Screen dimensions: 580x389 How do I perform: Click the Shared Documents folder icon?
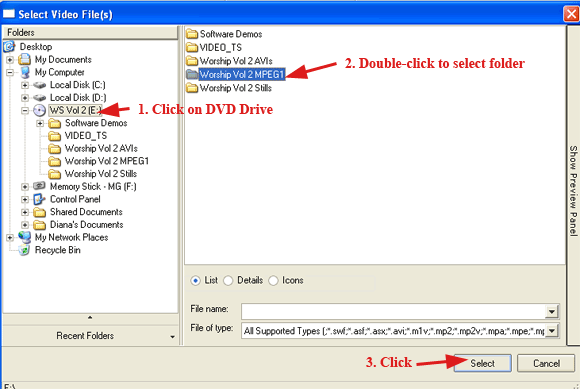pyautogui.click(x=39, y=212)
